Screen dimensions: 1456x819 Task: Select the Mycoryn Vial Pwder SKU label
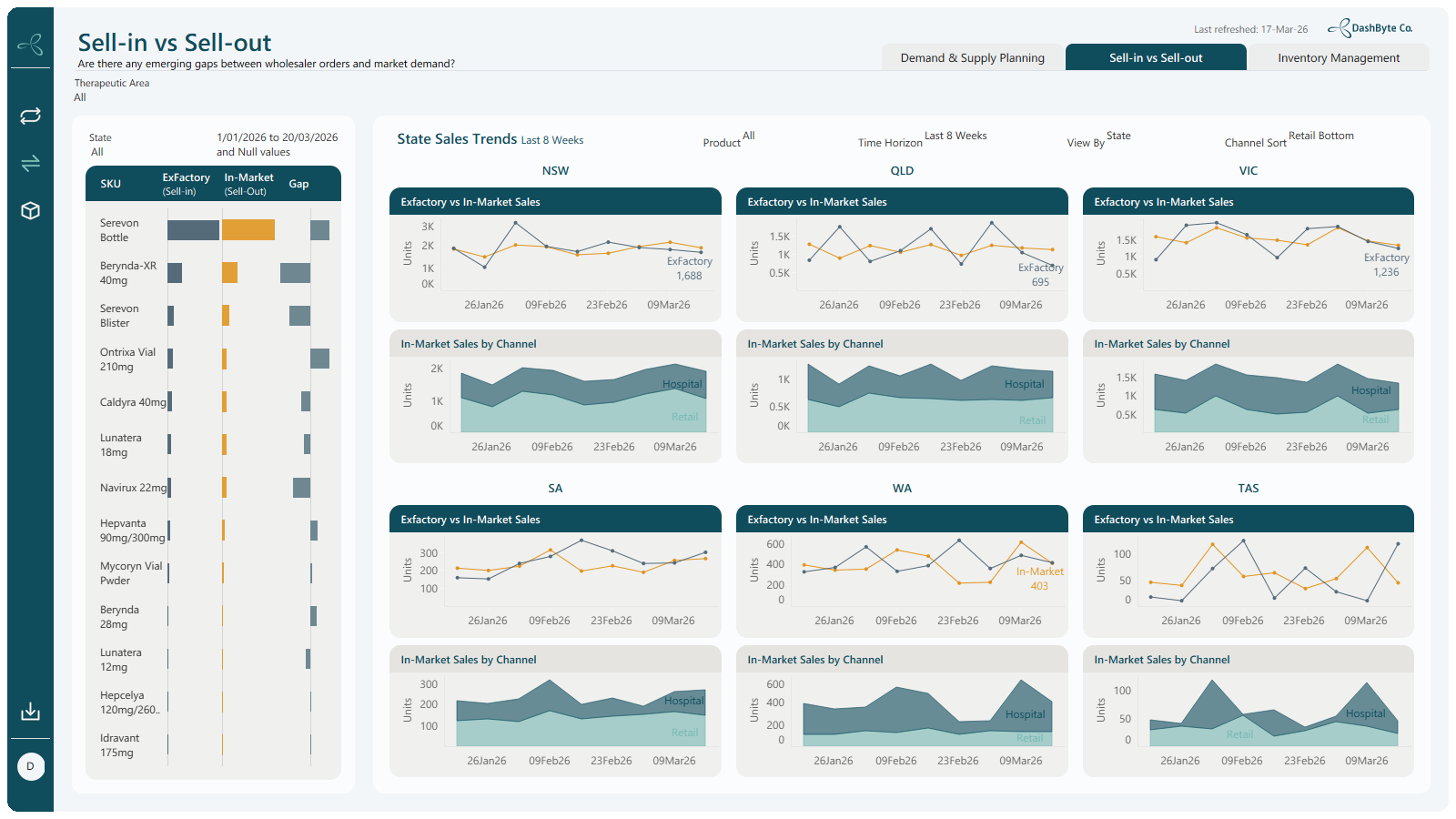[131, 573]
